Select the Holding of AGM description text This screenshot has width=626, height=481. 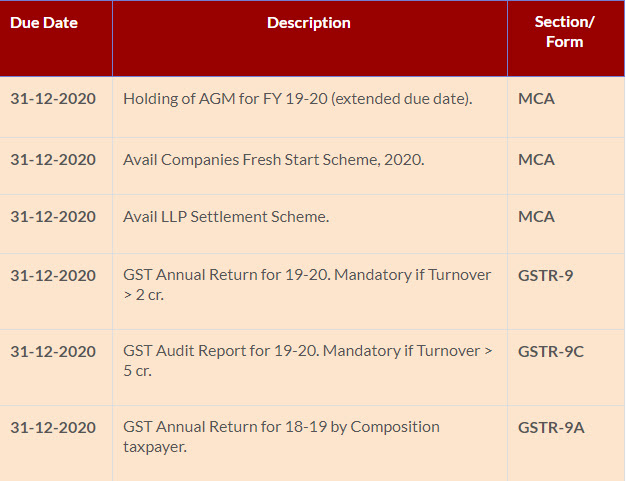pos(297,99)
